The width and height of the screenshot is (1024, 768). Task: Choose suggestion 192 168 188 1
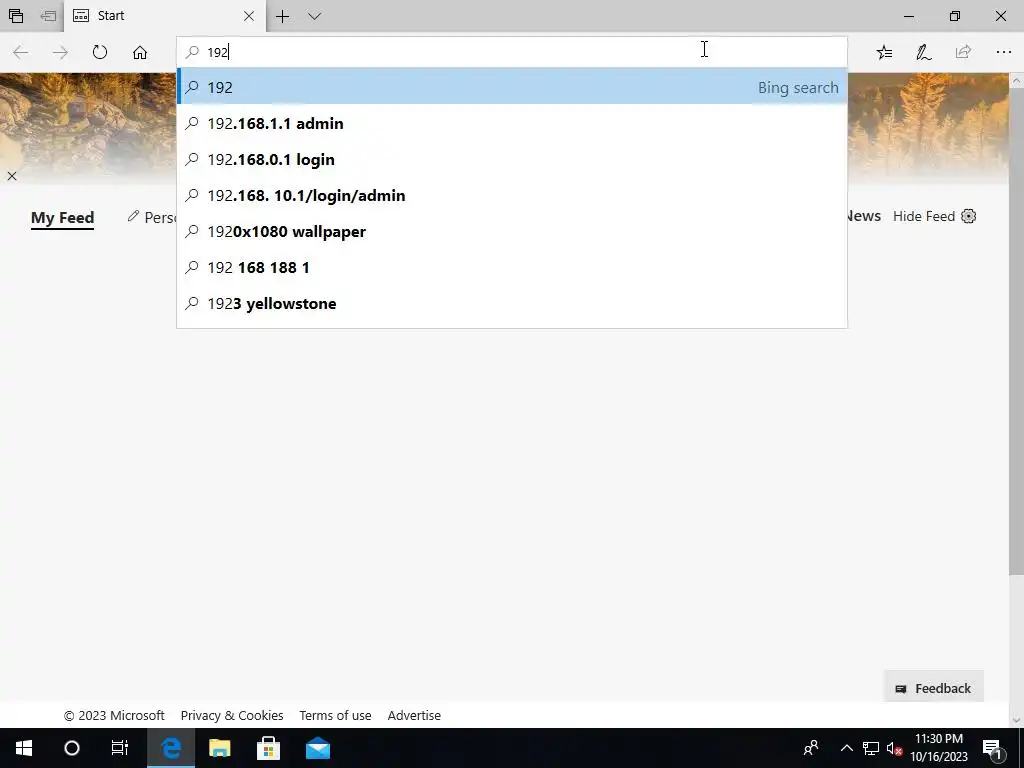[512, 267]
